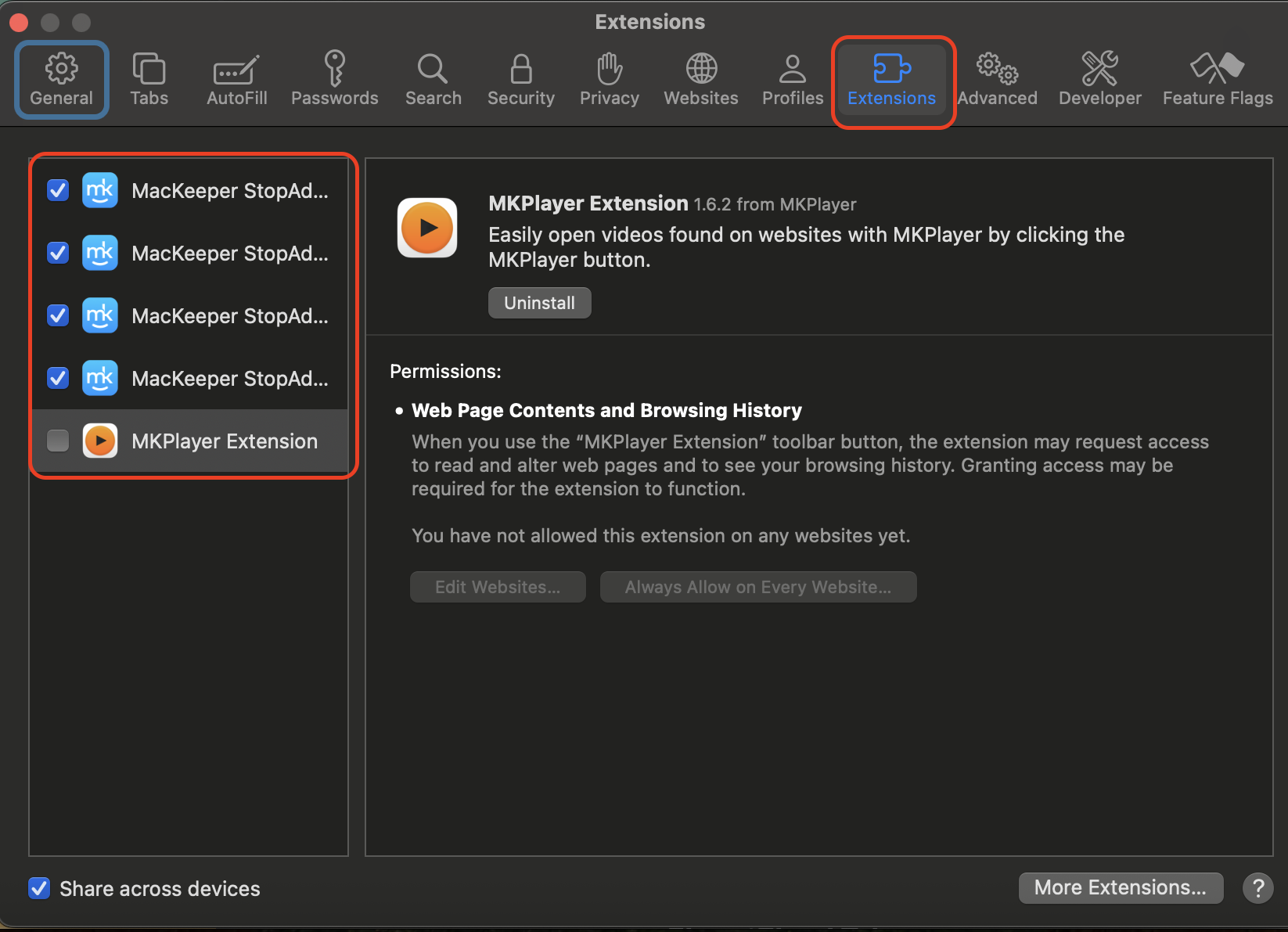Open the Search preferences
The height and width of the screenshot is (932, 1288).
click(x=433, y=78)
